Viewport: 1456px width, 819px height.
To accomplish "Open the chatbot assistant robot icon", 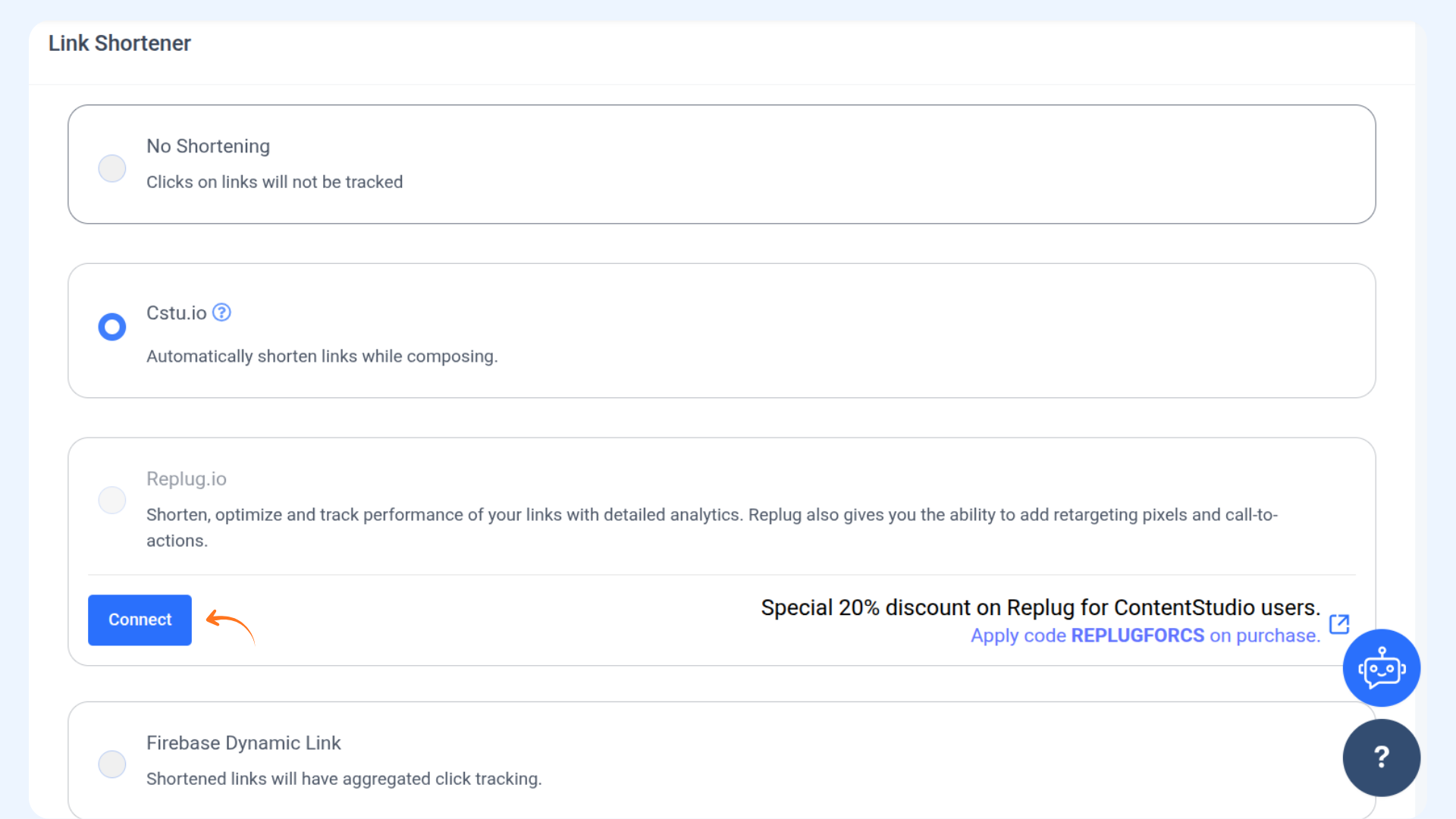I will (1381, 668).
